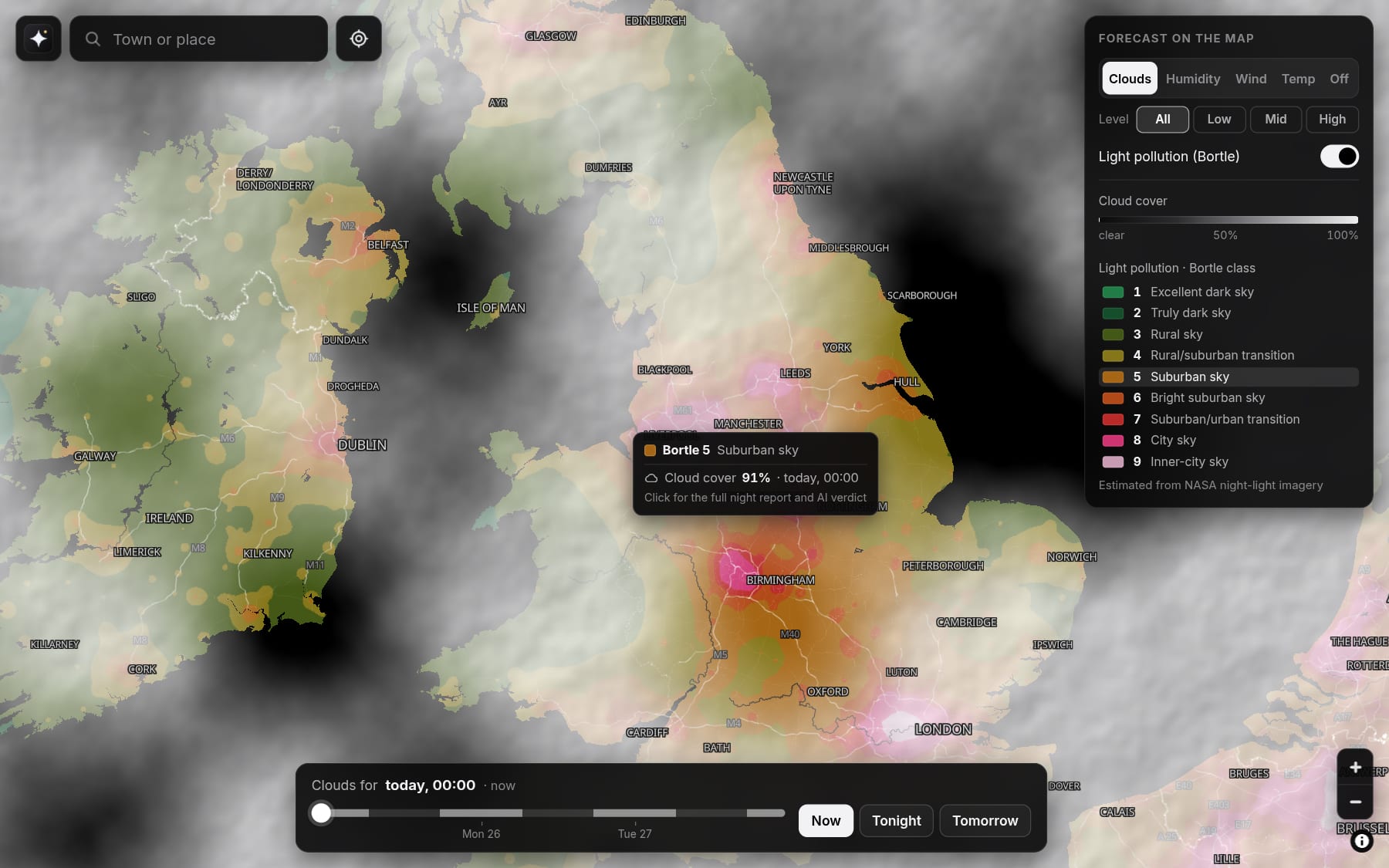Select cloud level Mid
Image resolution: width=1389 pixels, height=868 pixels.
coord(1276,119)
